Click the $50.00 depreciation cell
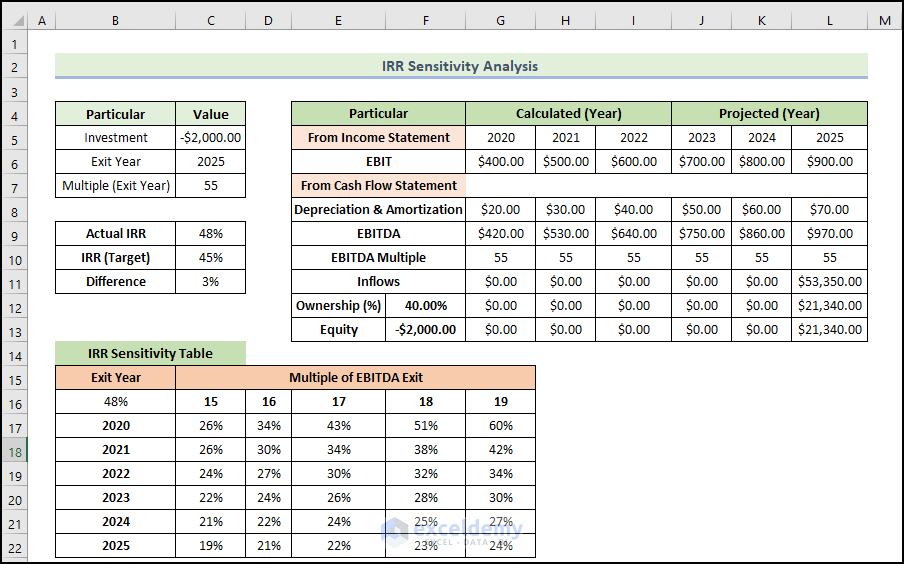This screenshot has height=564, width=904. (701, 210)
